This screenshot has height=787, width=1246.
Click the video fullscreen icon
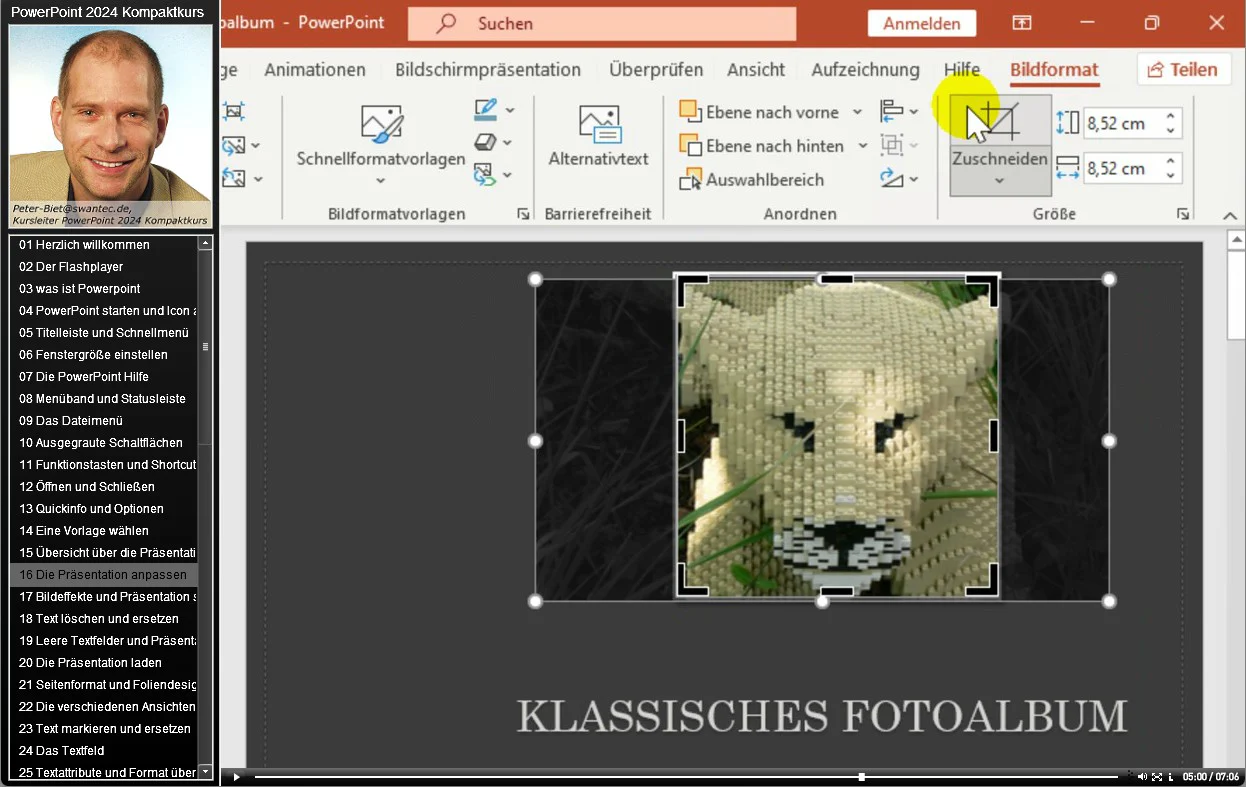click(x=1157, y=777)
